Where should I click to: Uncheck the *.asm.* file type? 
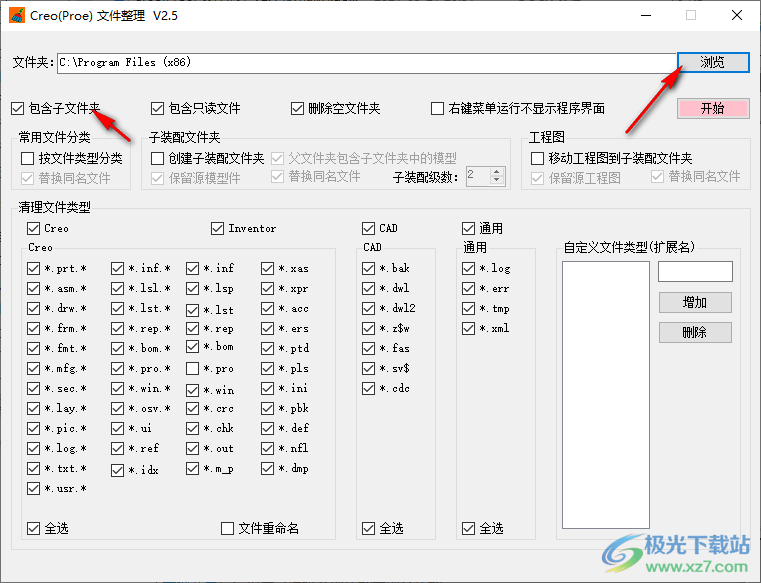click(x=33, y=288)
